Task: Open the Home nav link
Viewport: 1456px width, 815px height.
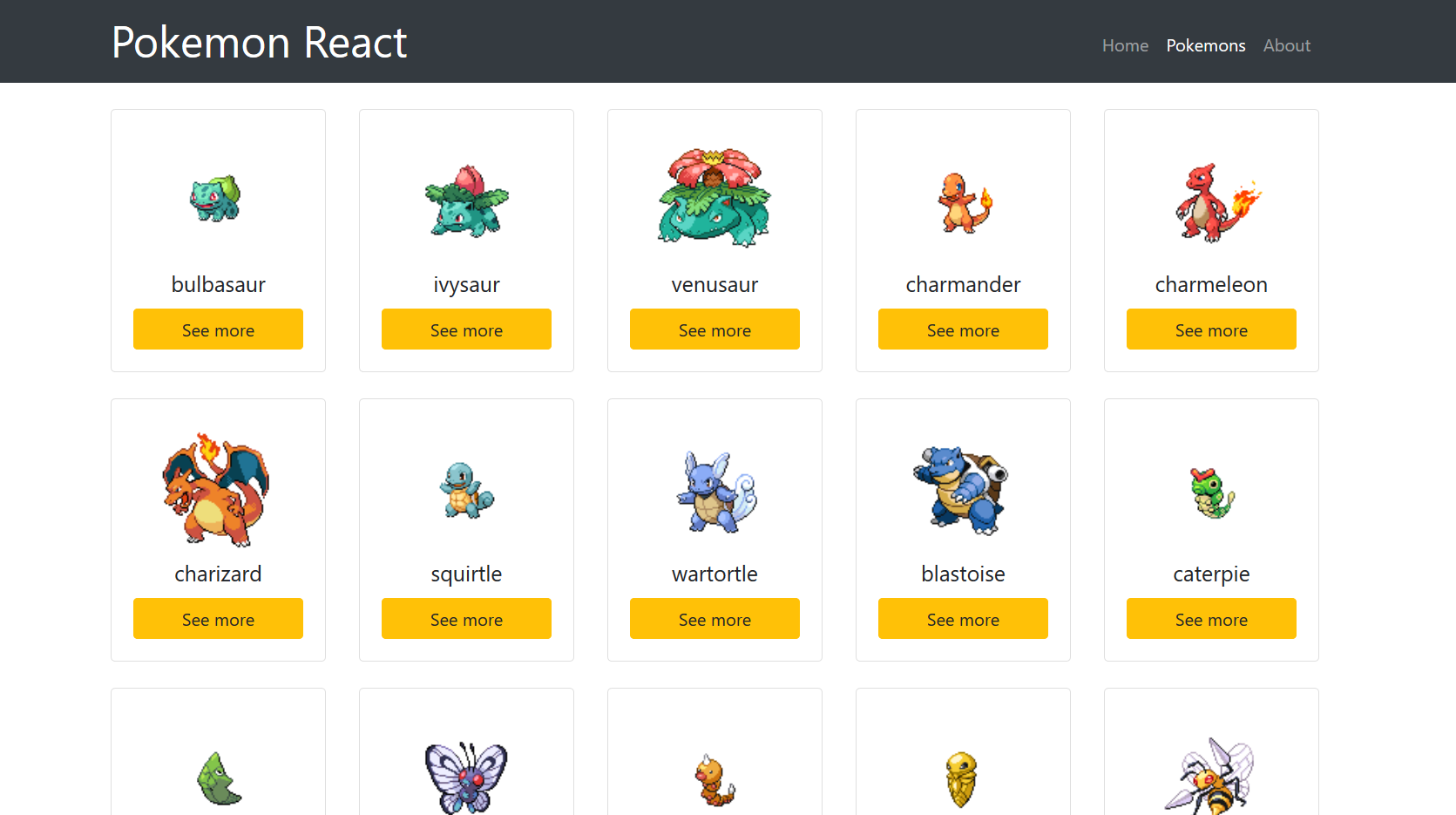Action: (1125, 45)
